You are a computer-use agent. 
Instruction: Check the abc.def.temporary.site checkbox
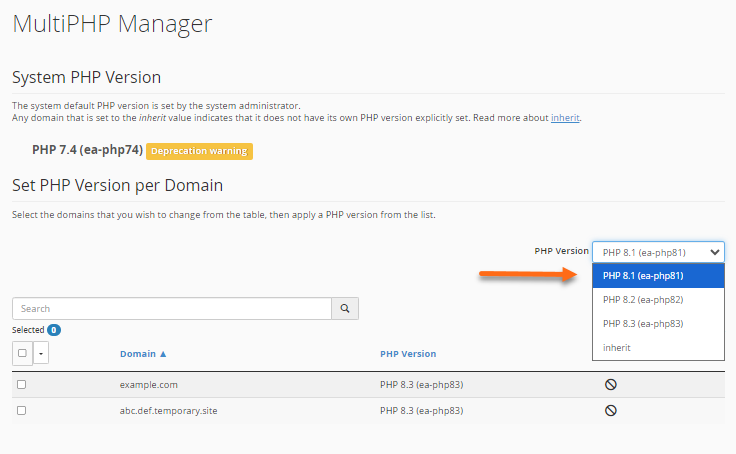[22, 410]
